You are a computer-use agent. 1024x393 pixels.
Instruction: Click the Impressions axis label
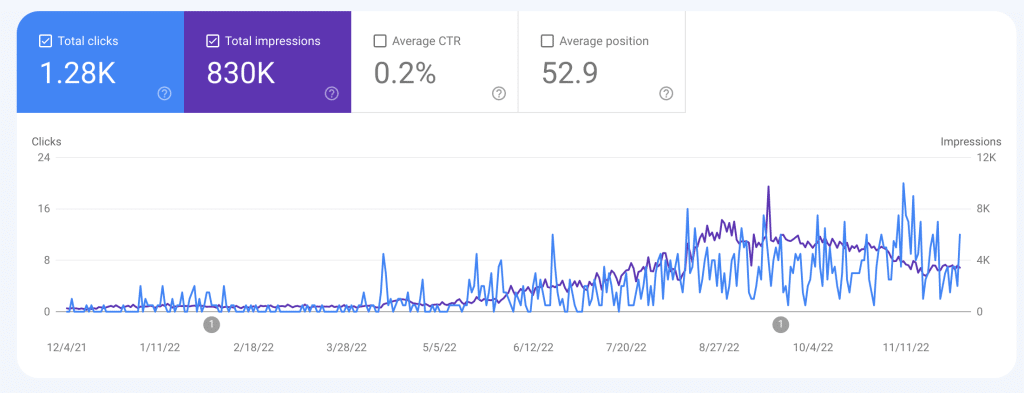970,141
